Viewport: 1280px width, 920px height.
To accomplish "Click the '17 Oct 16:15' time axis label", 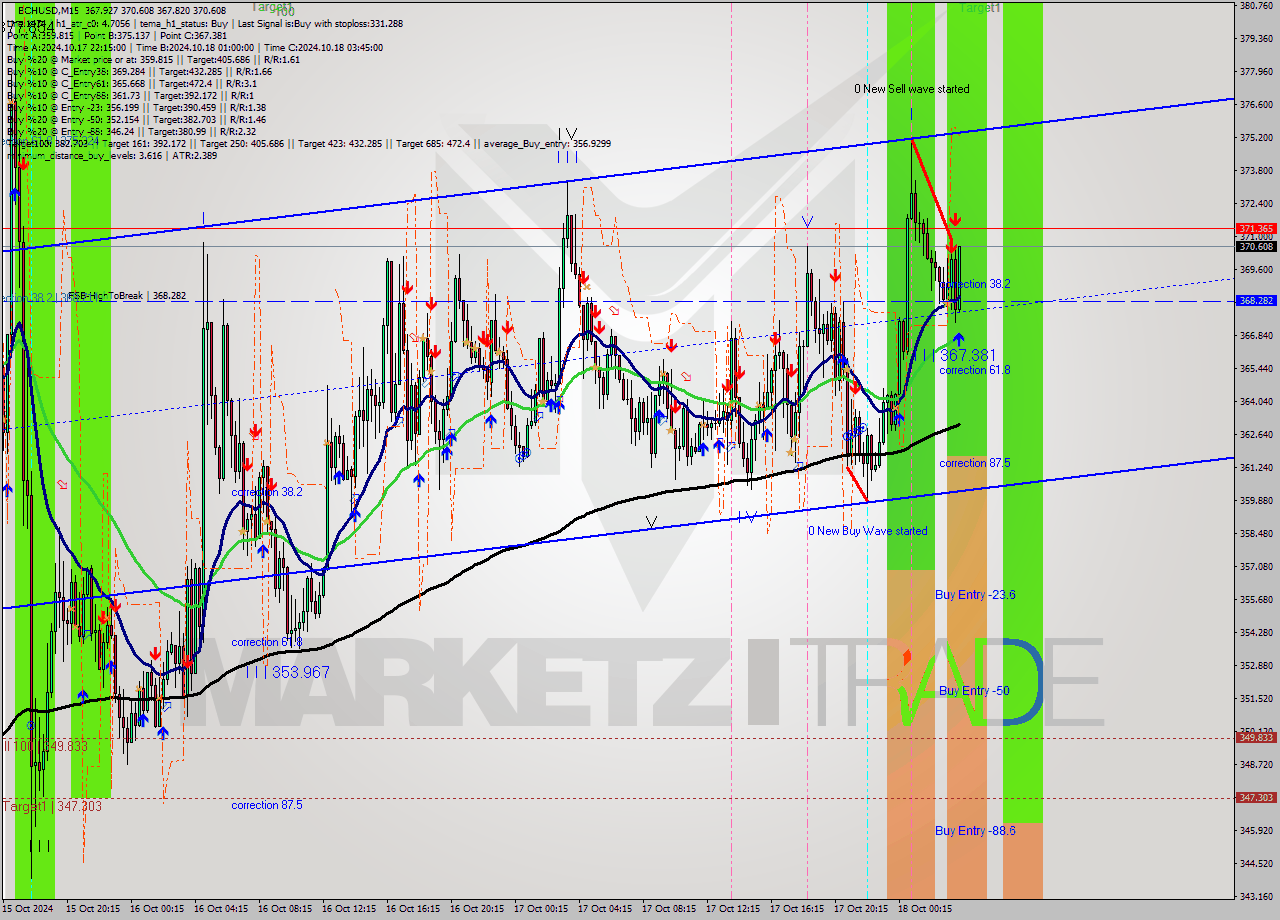I will coord(798,909).
